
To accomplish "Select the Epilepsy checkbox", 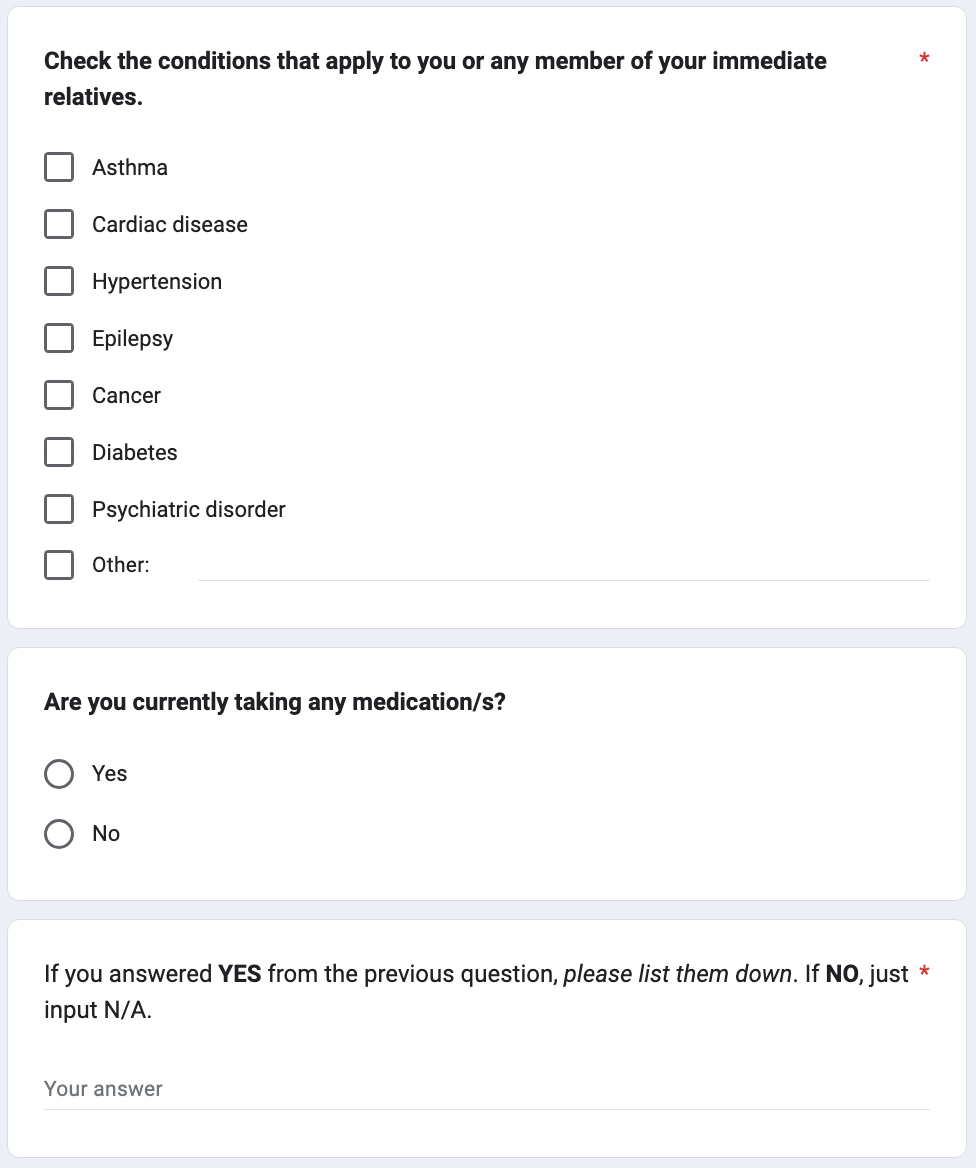I will [x=59, y=338].
